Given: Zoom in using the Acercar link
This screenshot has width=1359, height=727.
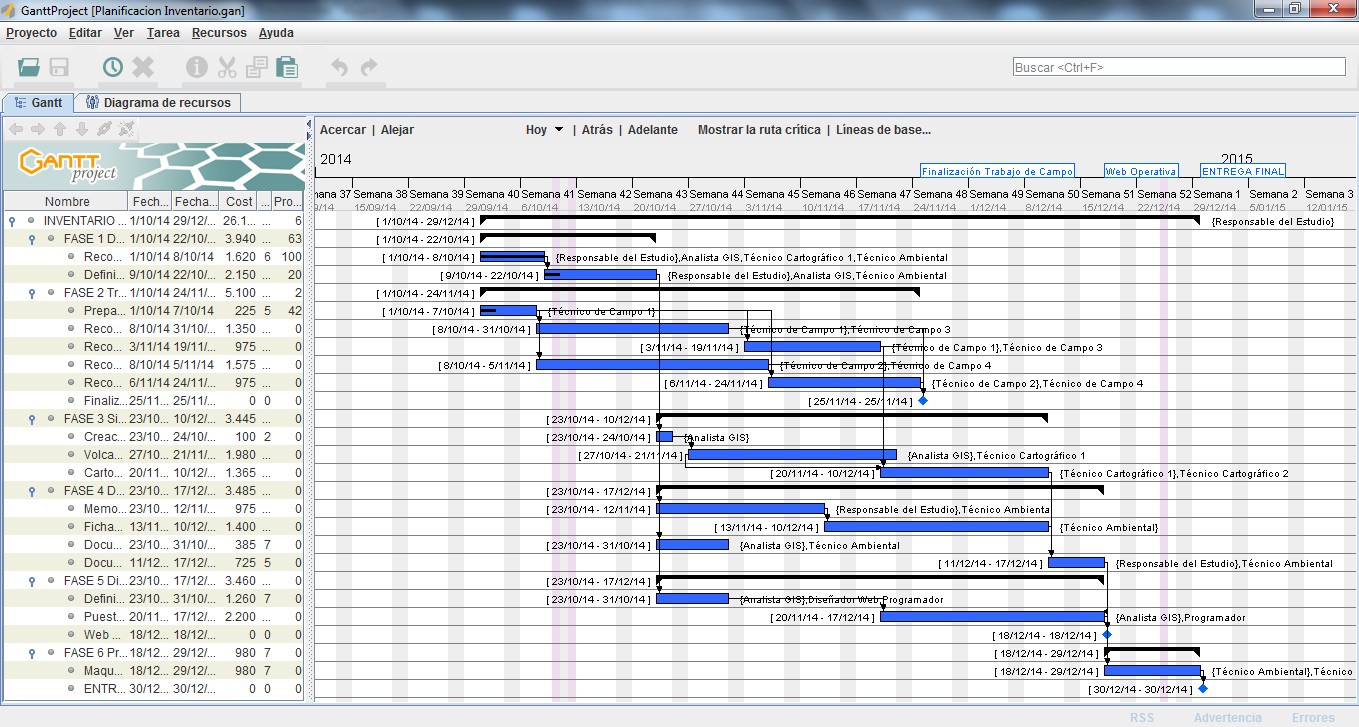Looking at the screenshot, I should tap(344, 129).
